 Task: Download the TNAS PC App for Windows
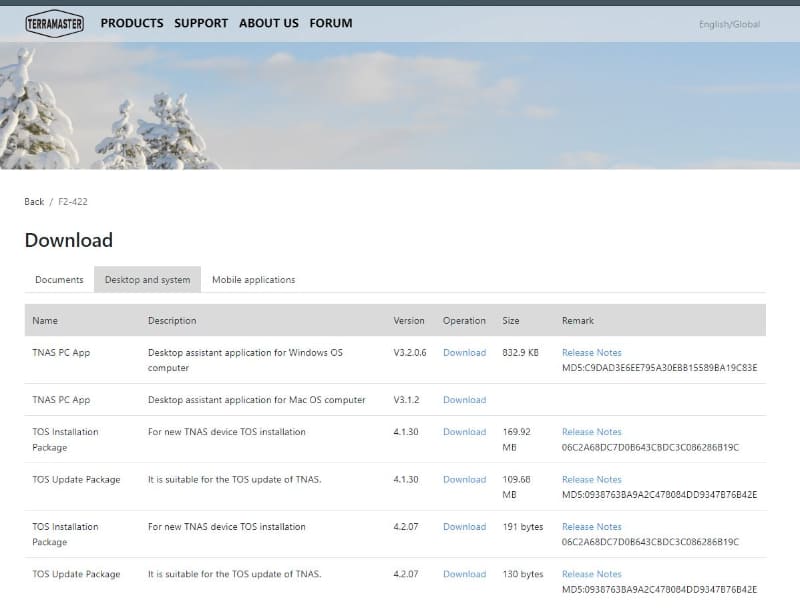pos(464,352)
